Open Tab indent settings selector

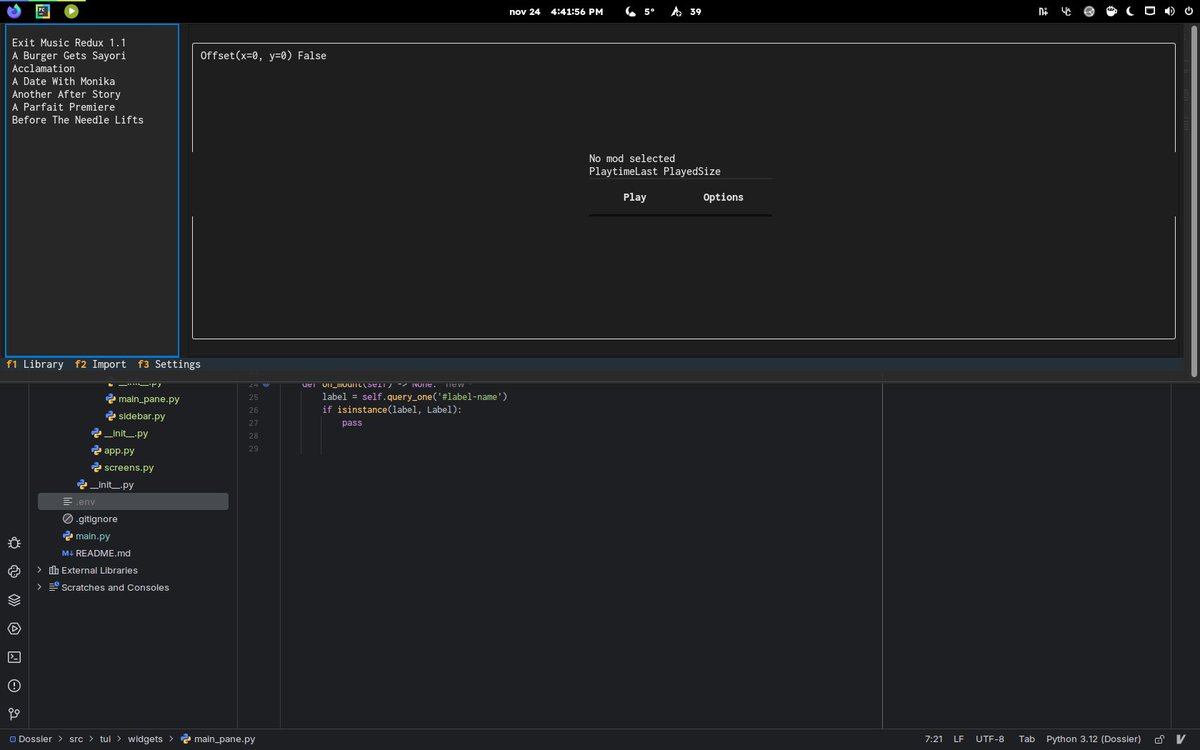1026,739
